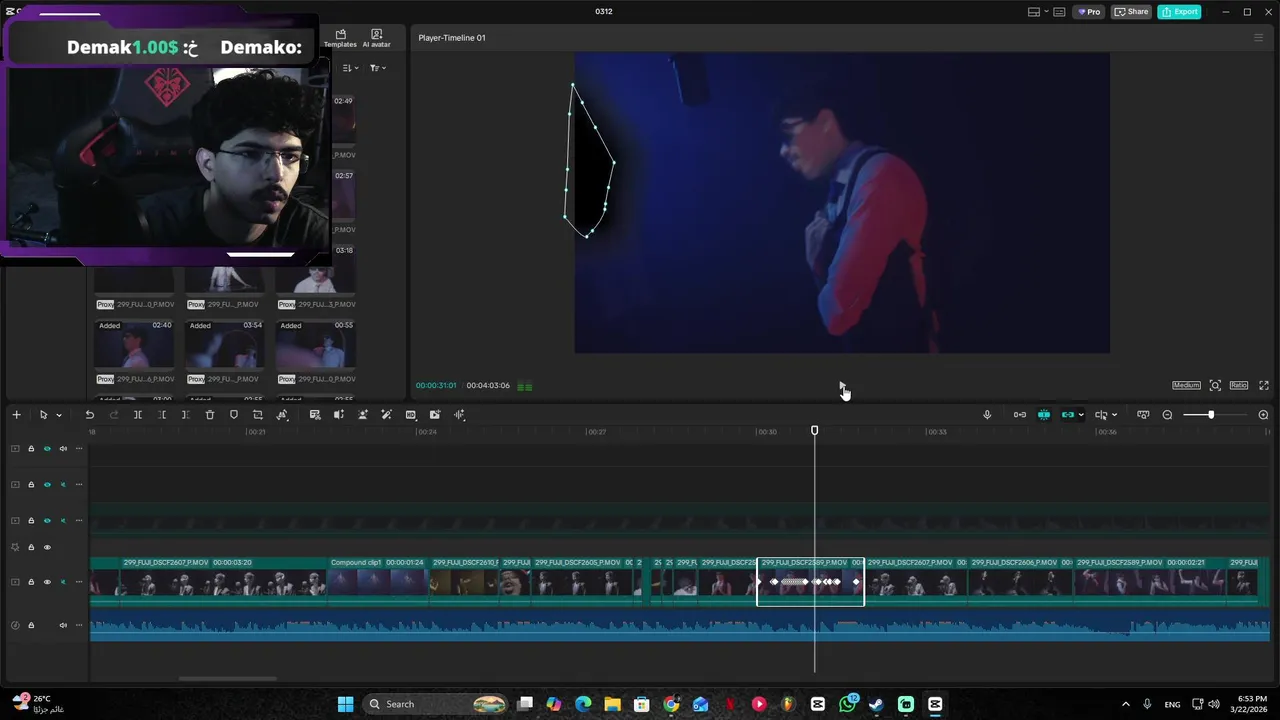1280x720 pixels.
Task: Click the taskbar Search box
Action: (437, 704)
